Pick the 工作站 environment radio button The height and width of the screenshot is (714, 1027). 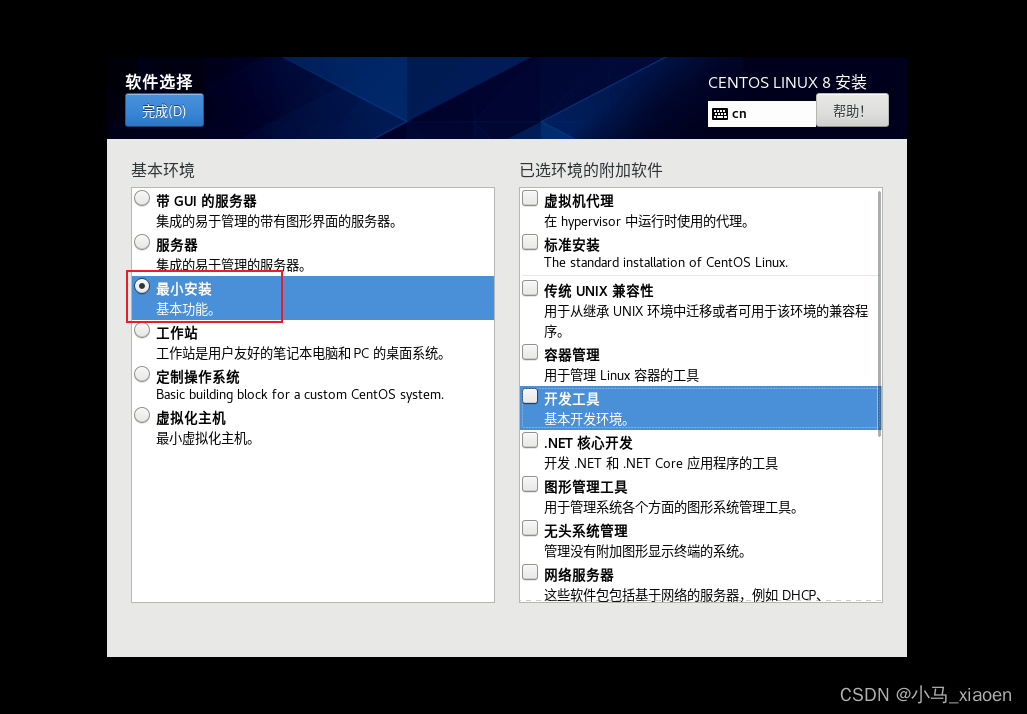[142, 330]
